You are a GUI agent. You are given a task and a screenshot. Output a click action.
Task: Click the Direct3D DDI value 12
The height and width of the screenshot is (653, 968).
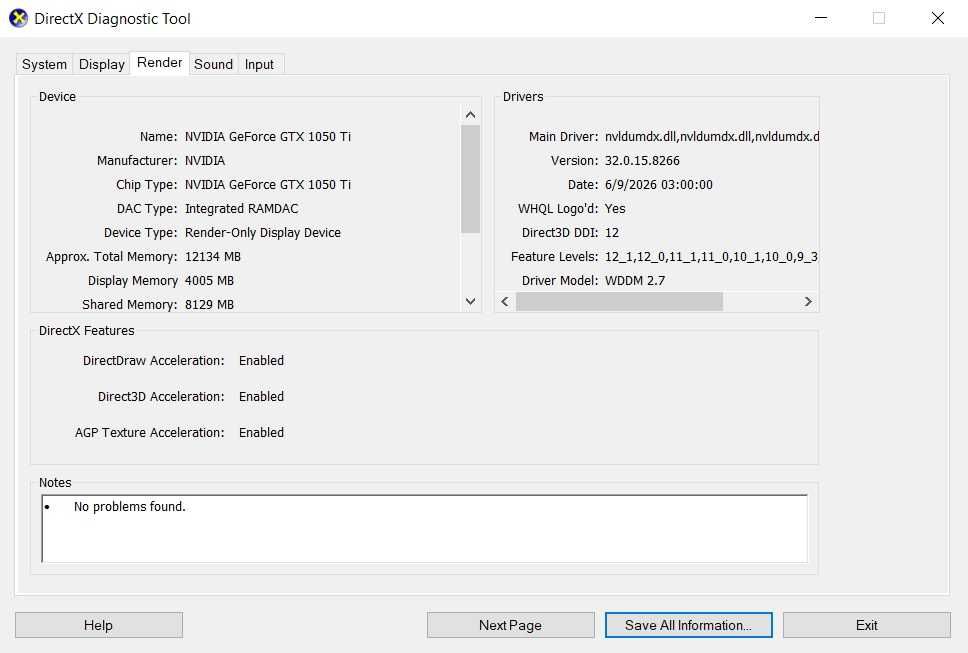coord(612,233)
